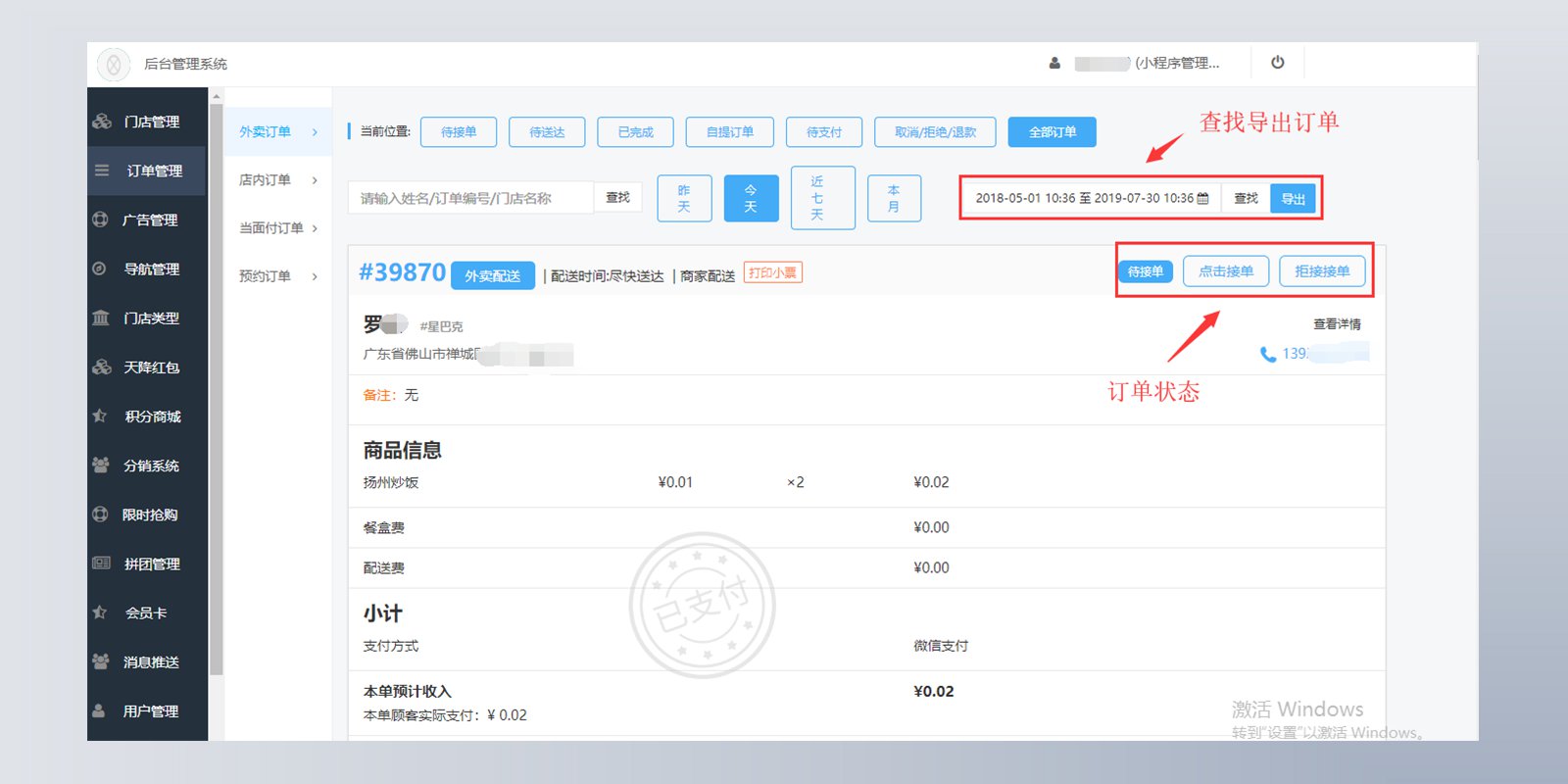The image size is (1568, 784).
Task: Select the 今天 date filter
Action: [x=751, y=198]
